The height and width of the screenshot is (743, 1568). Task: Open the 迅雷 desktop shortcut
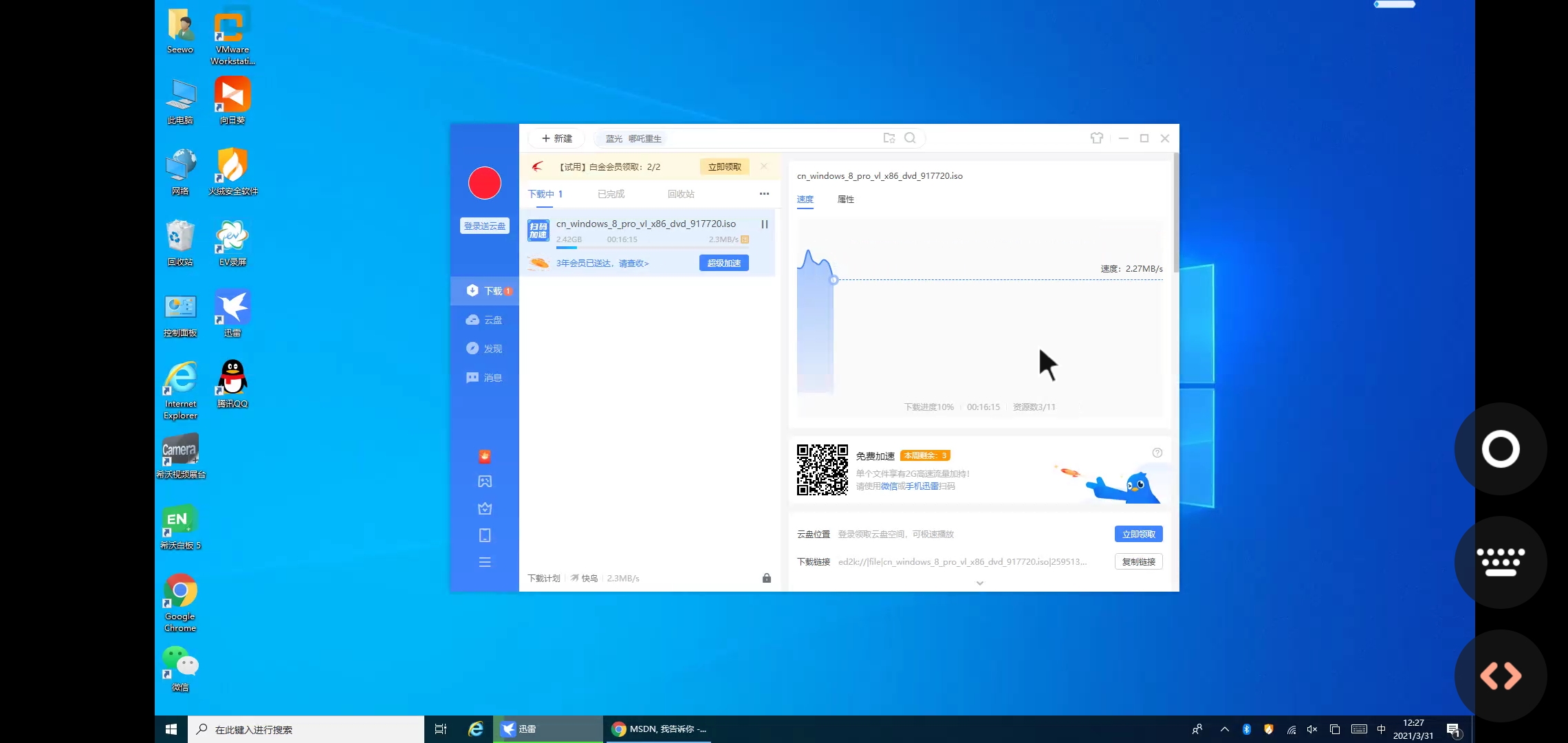point(232,312)
